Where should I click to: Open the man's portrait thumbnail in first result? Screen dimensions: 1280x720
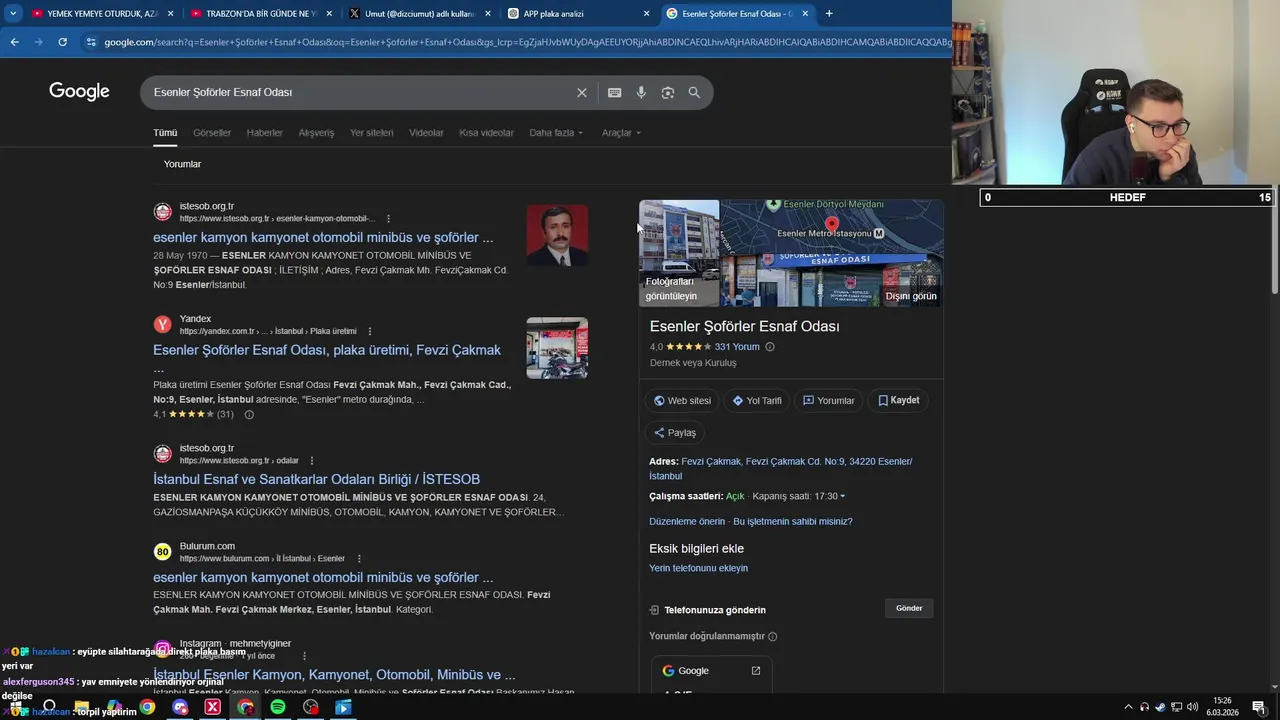pos(557,236)
